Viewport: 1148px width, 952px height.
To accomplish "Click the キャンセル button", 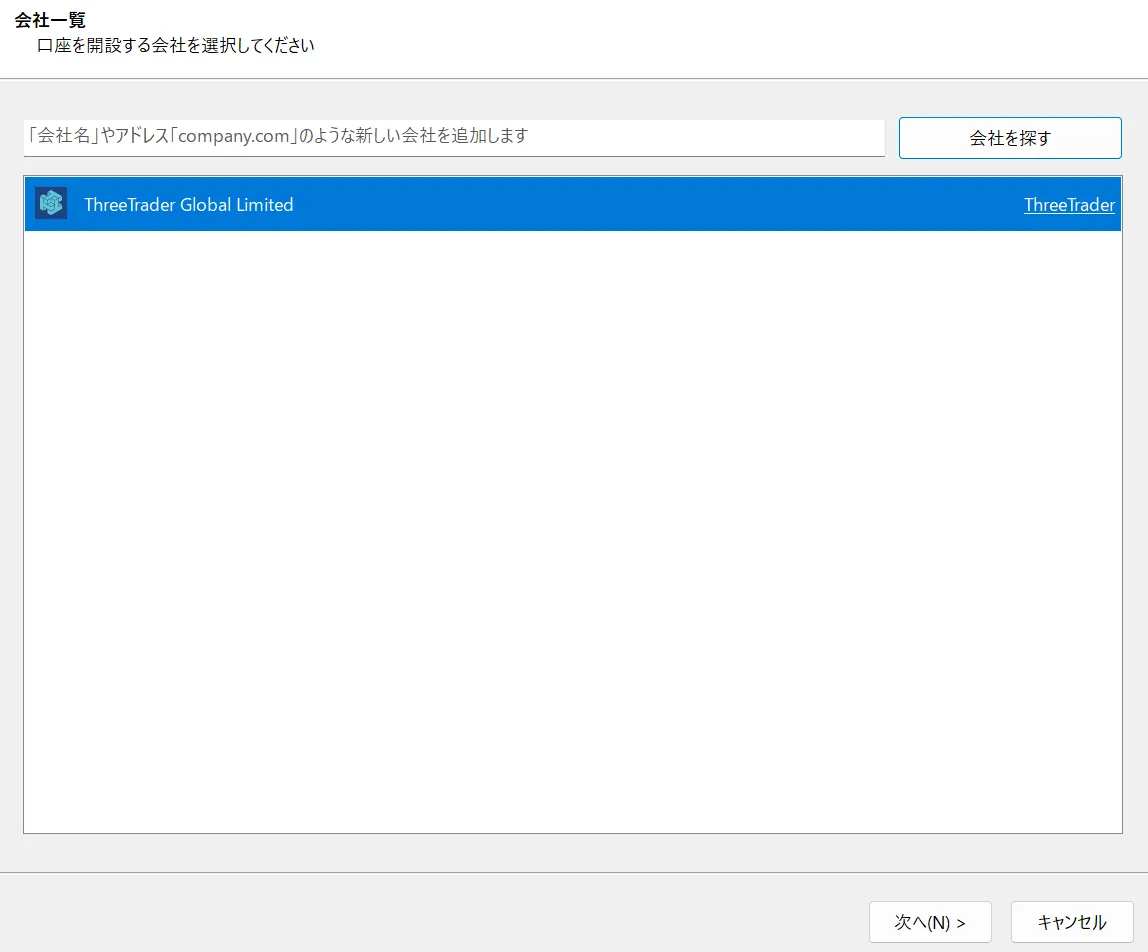I will pos(1072,922).
